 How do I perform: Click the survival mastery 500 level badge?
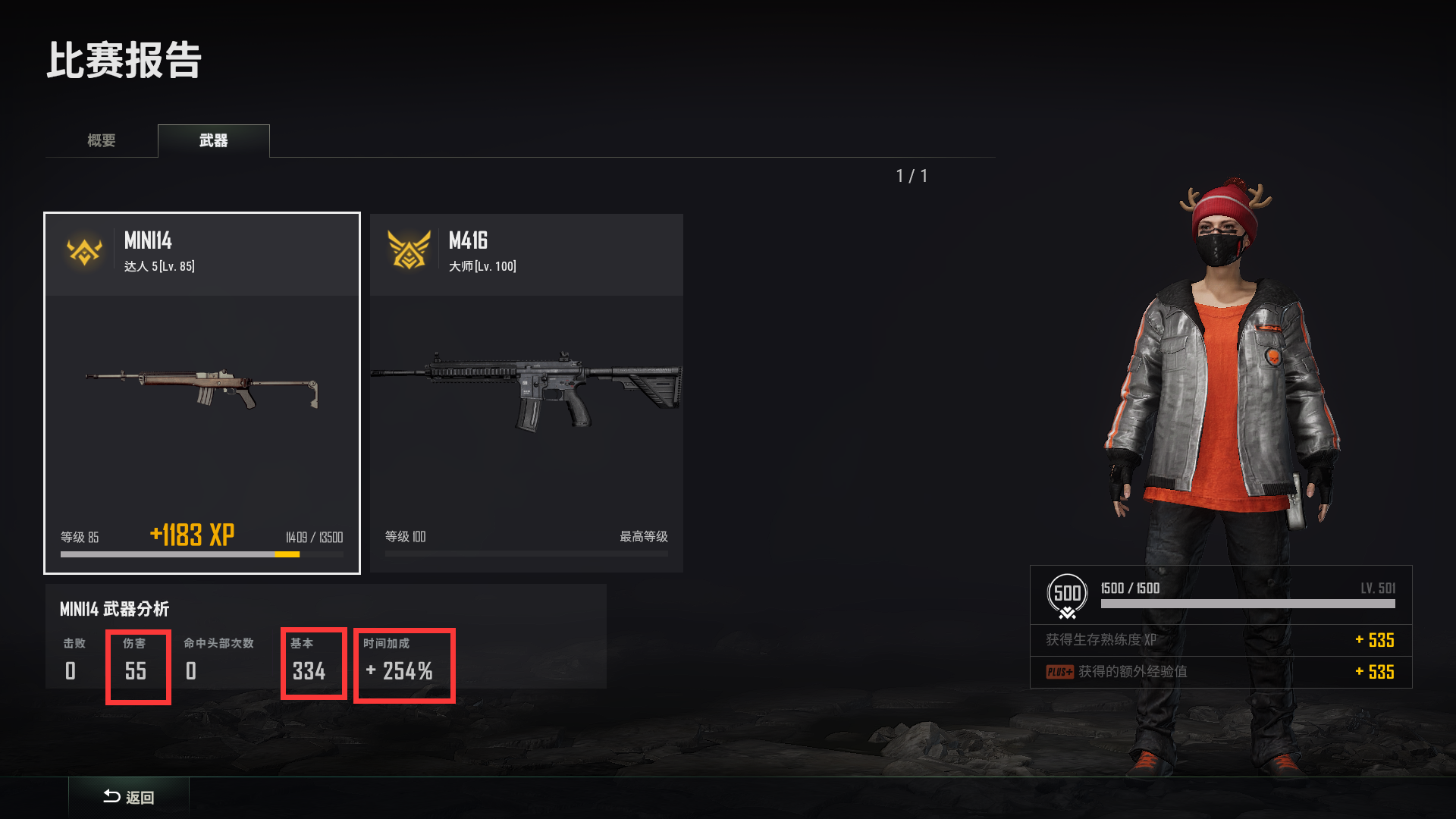point(1067,596)
